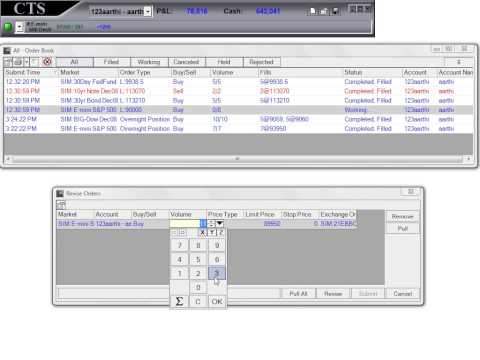
Task: Click the printer icon in Order Book toolbar
Action: click(x=18, y=62)
